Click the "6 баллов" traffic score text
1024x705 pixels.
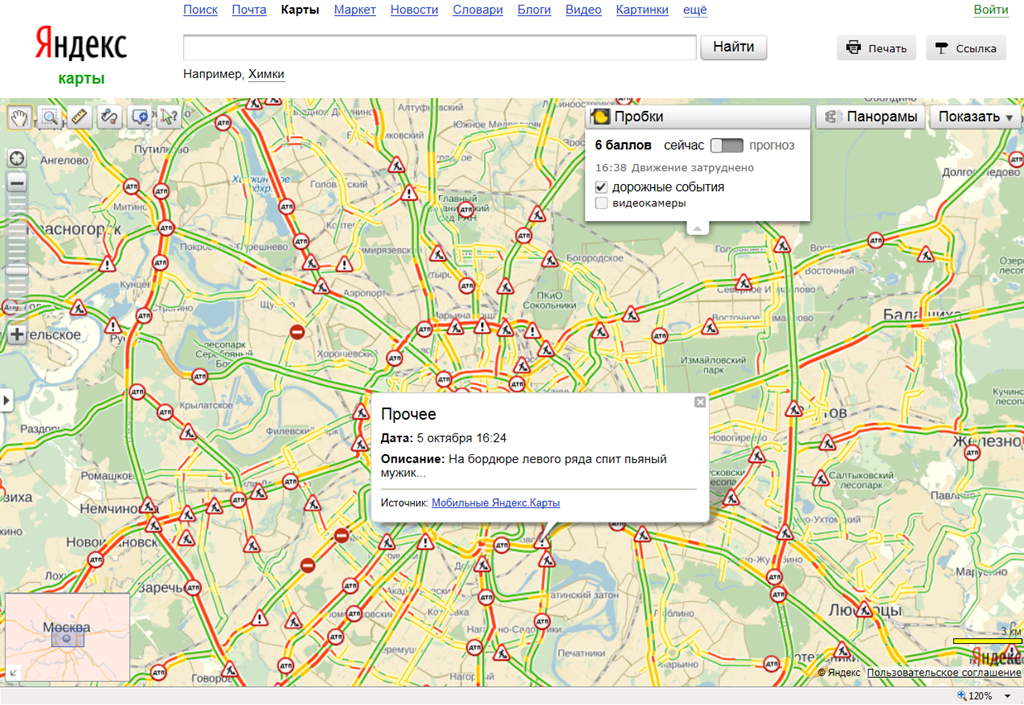point(623,146)
